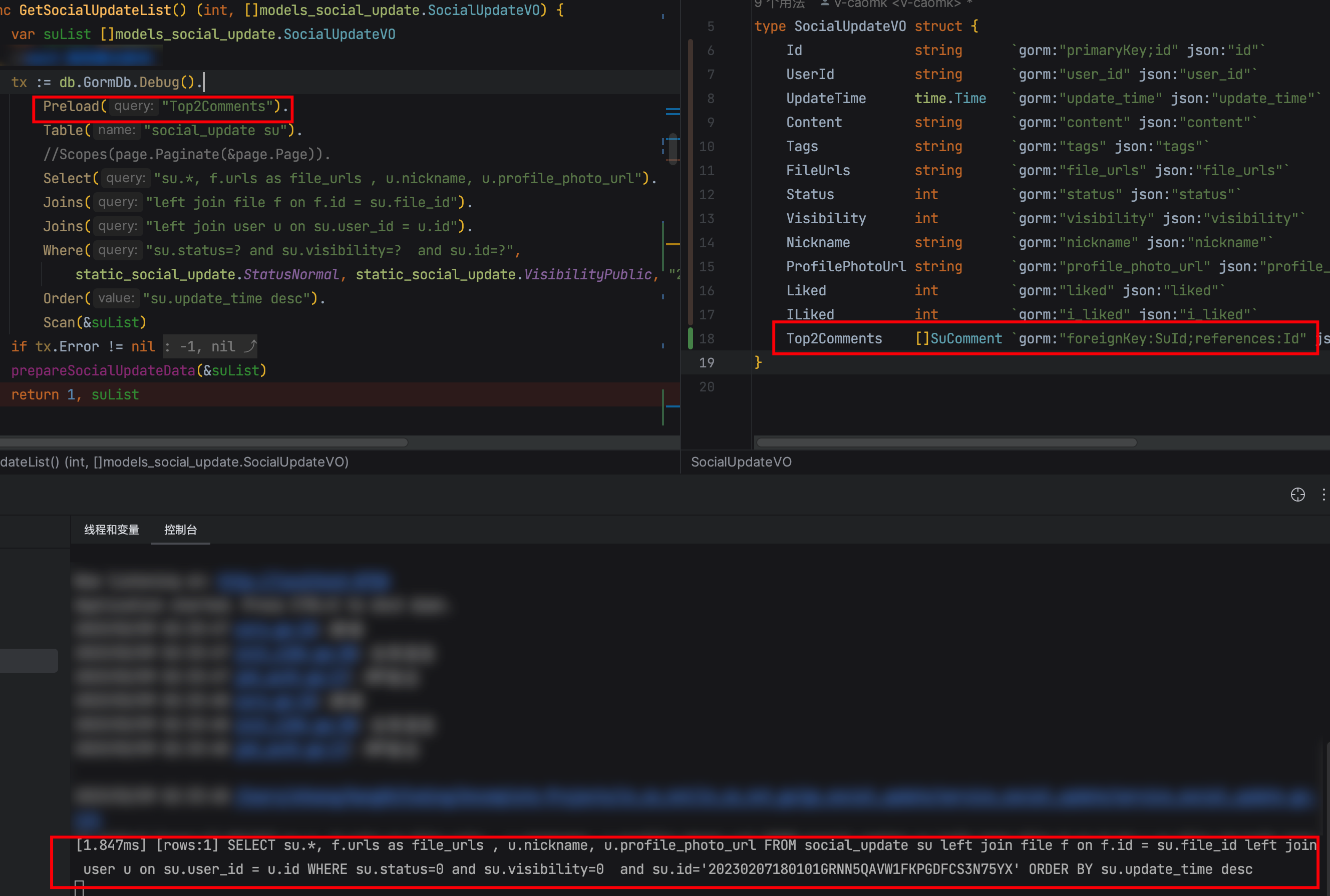Click left editor vertical scrollbar thumb

[673, 150]
